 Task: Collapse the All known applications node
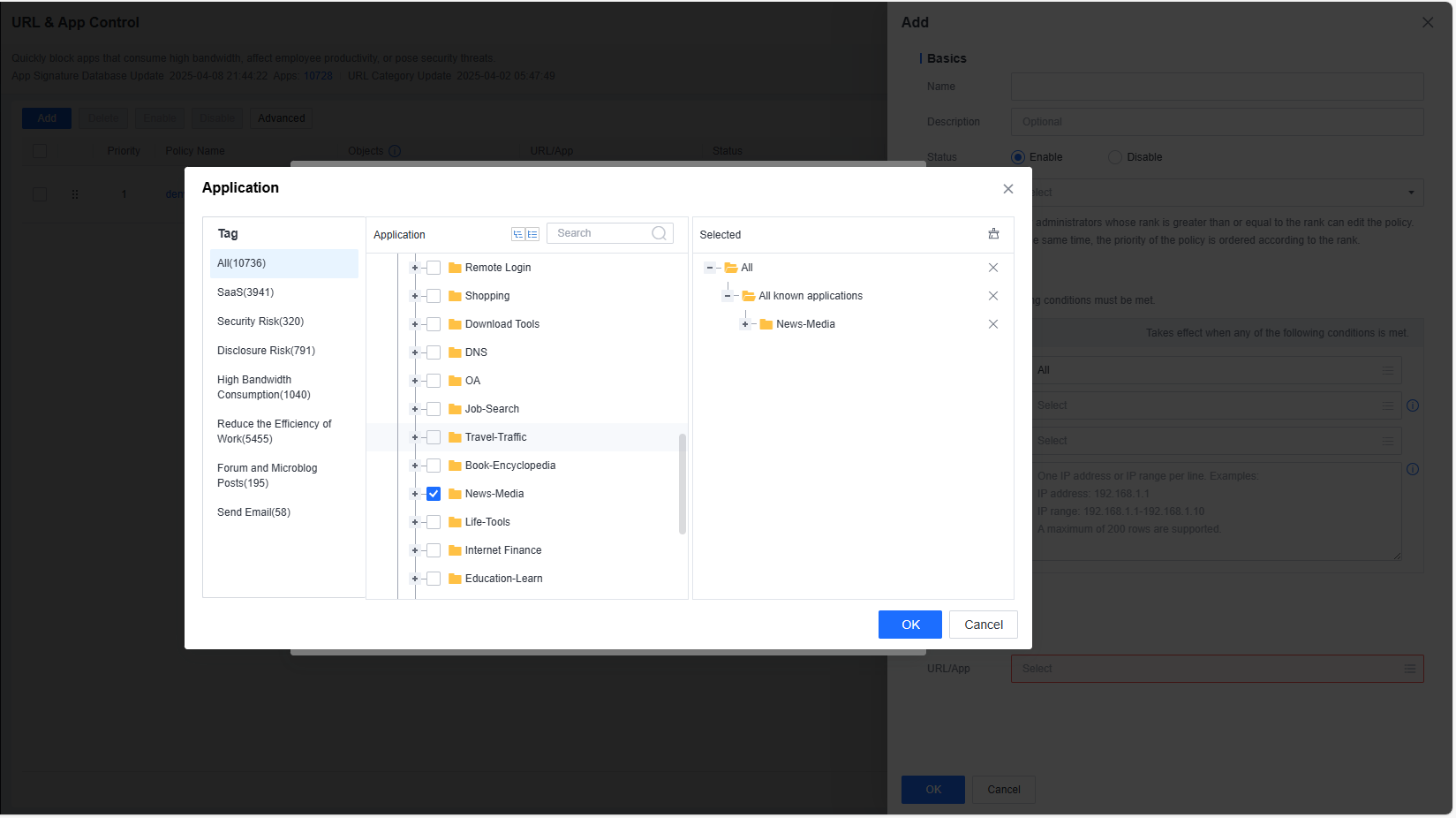pos(728,296)
